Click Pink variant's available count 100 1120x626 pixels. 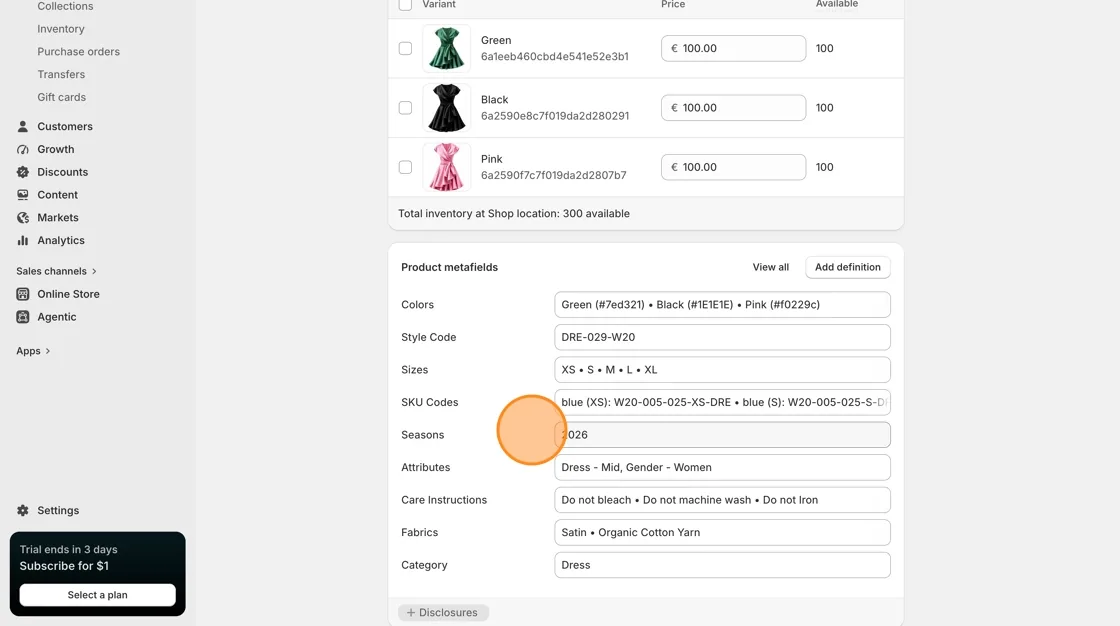pos(824,167)
